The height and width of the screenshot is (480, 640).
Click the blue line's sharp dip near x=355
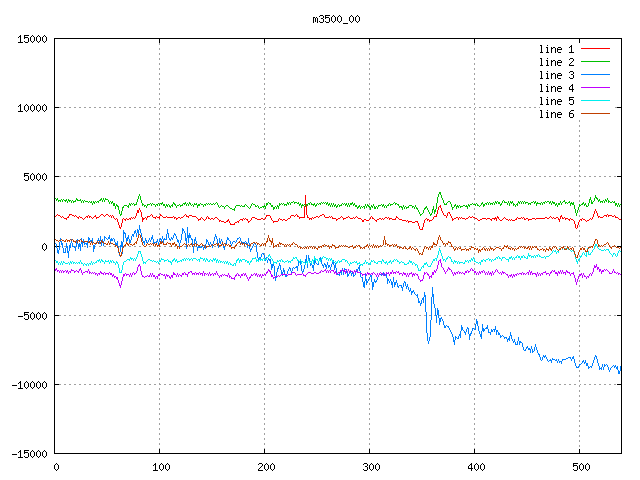tap(429, 340)
